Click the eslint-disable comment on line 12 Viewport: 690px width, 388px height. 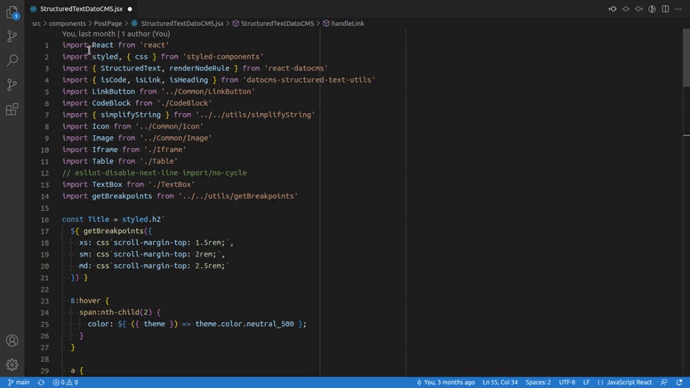154,173
